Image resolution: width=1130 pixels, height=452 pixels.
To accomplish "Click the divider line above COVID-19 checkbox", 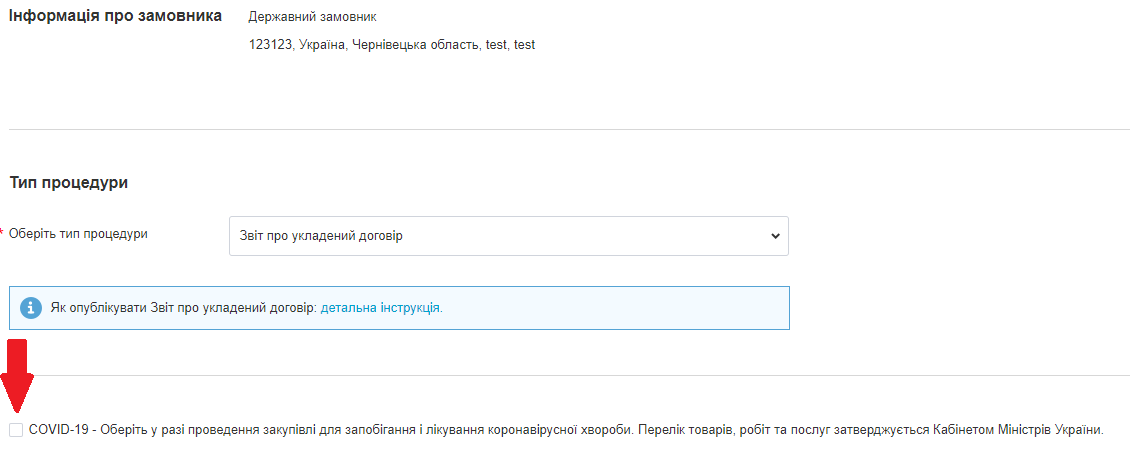I will pyautogui.click(x=569, y=375).
